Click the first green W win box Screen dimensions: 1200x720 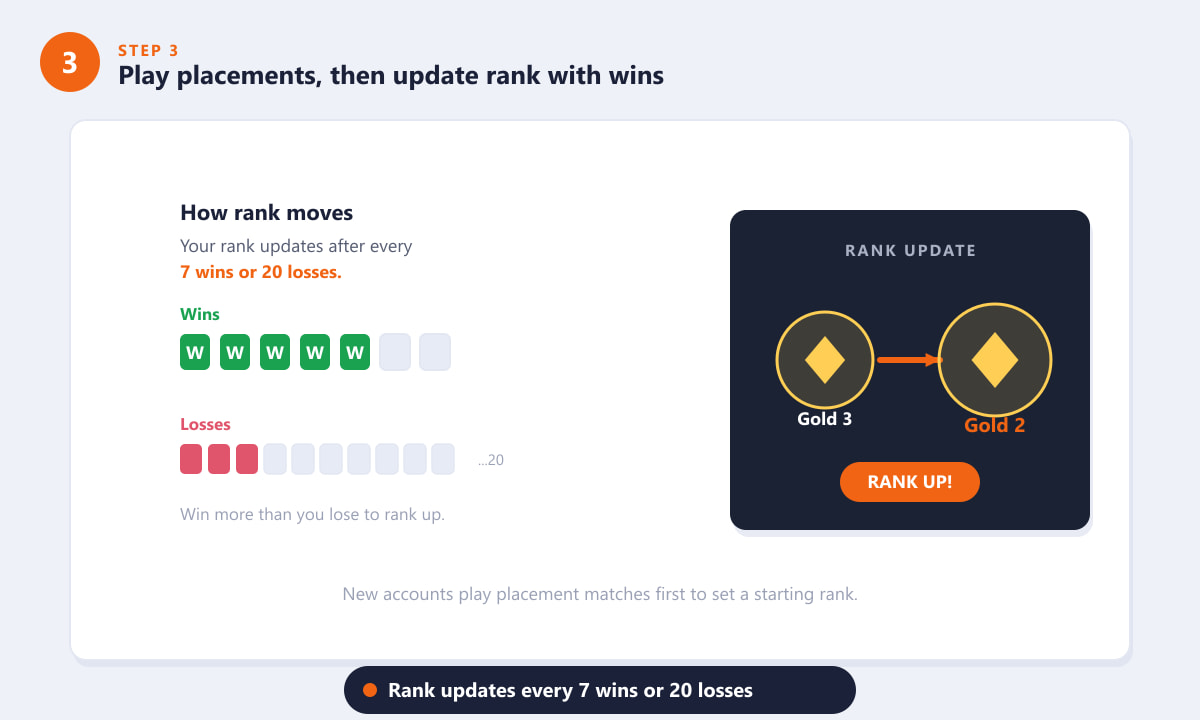(x=195, y=352)
